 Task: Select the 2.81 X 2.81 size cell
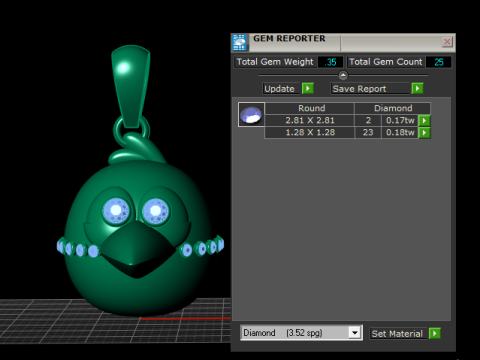[x=310, y=120]
